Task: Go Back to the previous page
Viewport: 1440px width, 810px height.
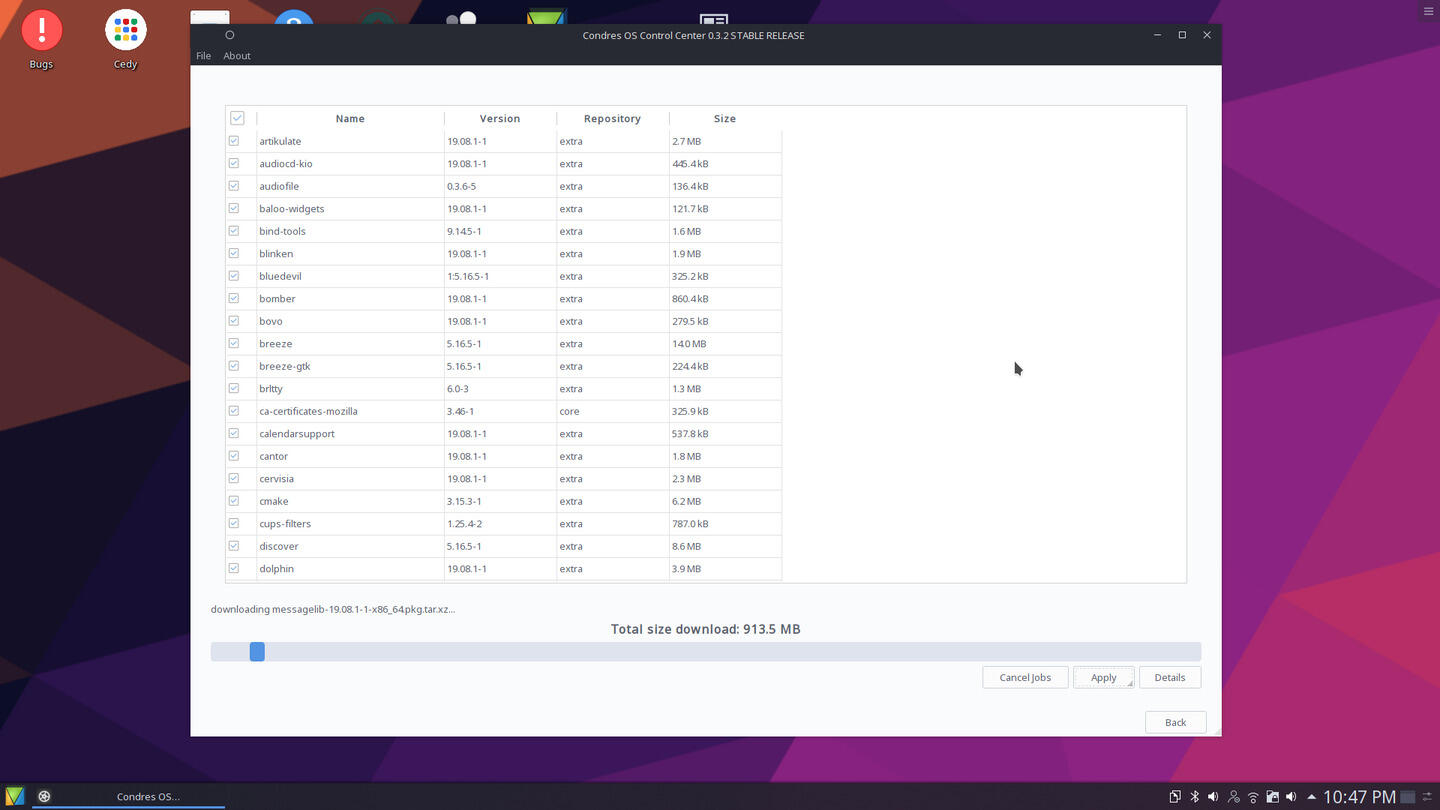Action: pyautogui.click(x=1176, y=722)
